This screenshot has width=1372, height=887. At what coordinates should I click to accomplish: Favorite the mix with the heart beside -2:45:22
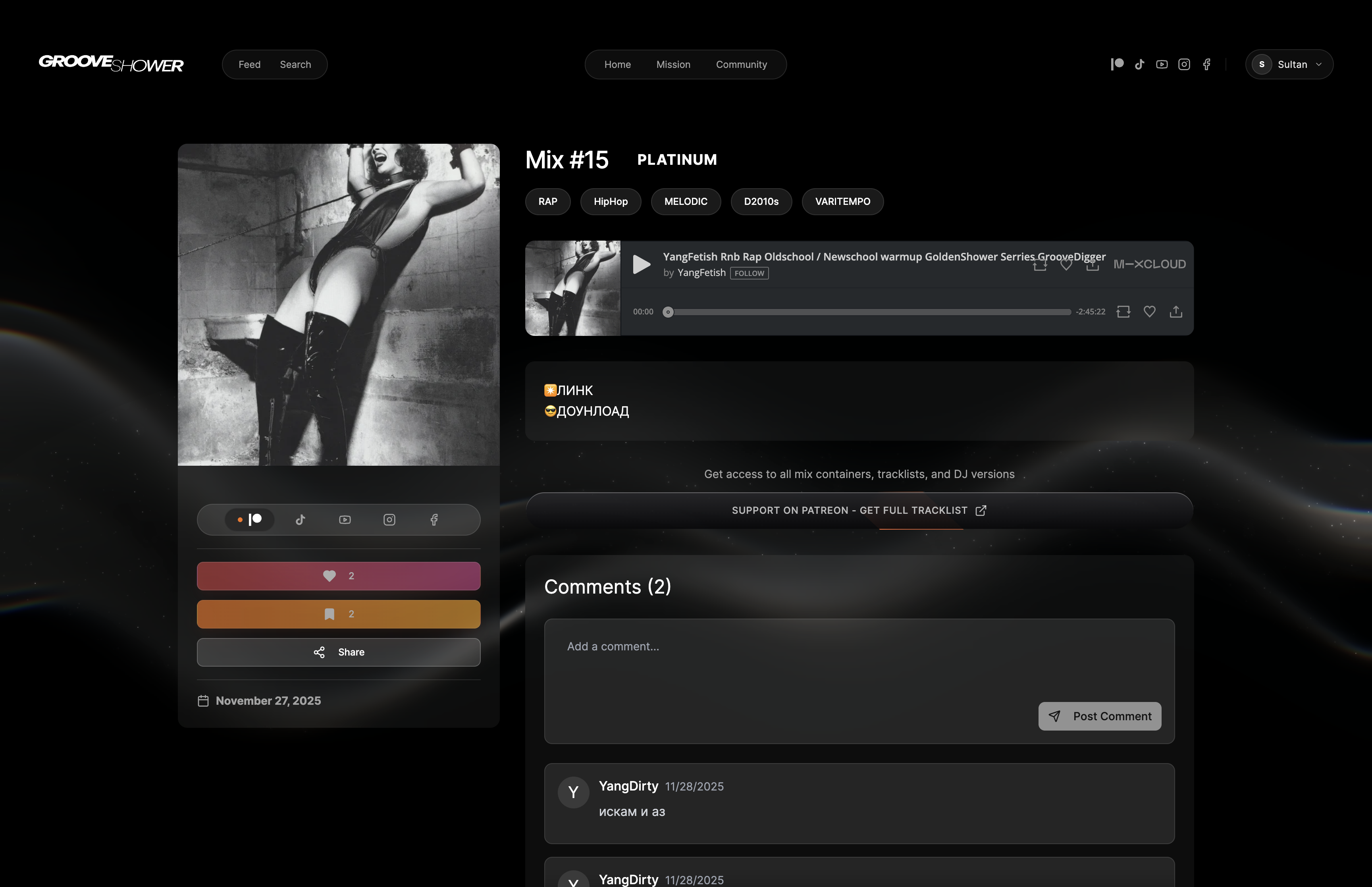[x=1150, y=312]
